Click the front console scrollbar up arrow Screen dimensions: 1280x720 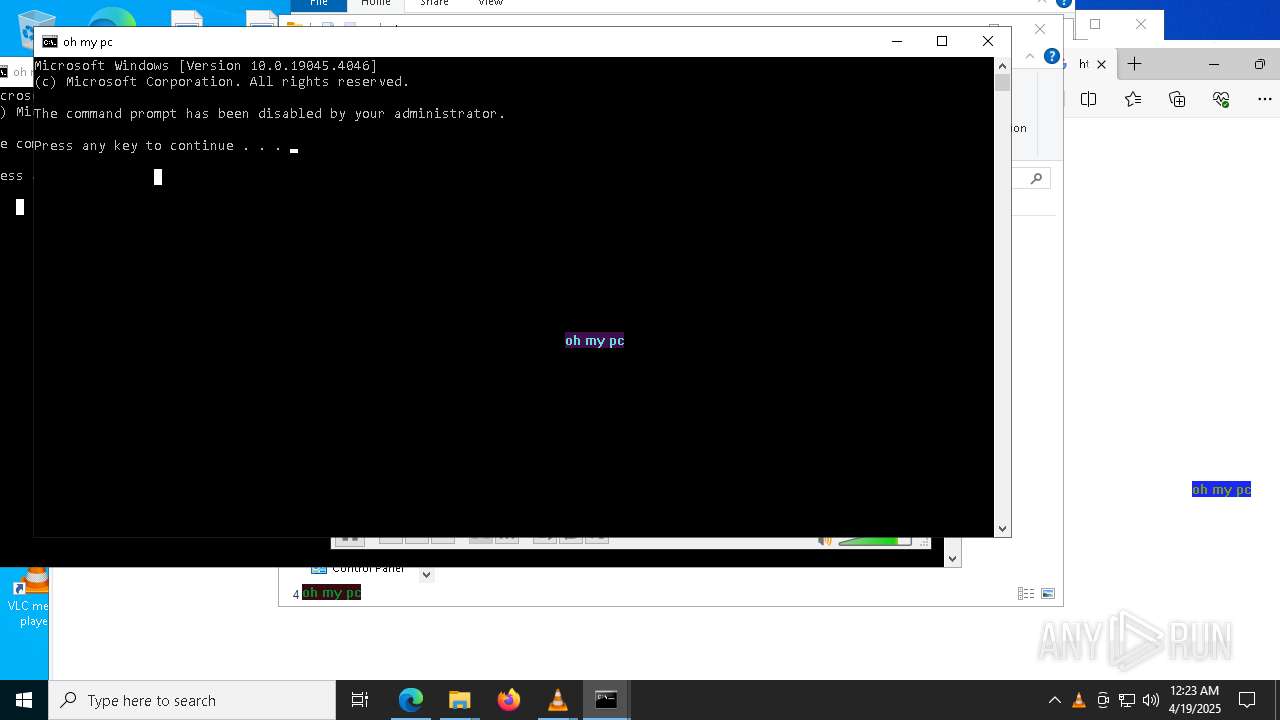(1003, 66)
